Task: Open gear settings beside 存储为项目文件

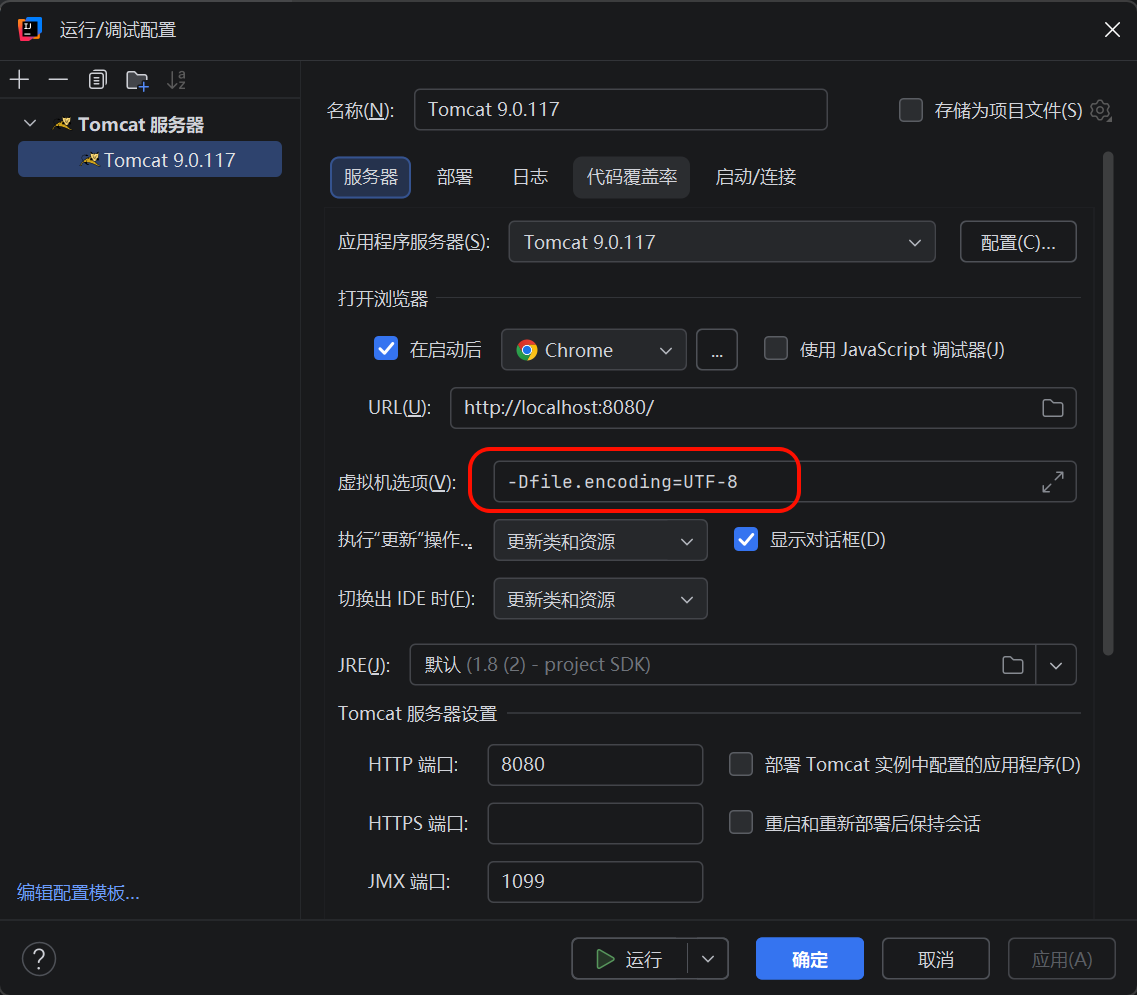Action: 1101,110
